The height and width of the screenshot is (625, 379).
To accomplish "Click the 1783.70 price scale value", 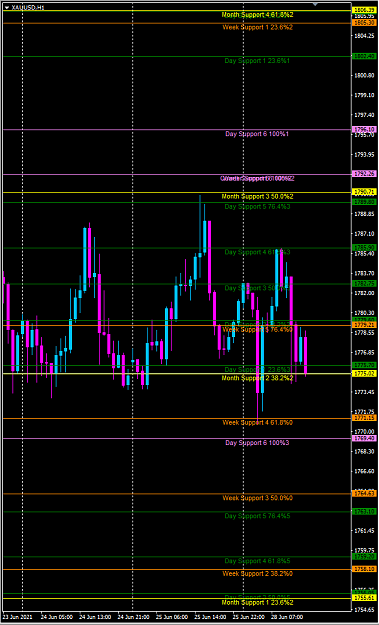I will coord(363,273).
